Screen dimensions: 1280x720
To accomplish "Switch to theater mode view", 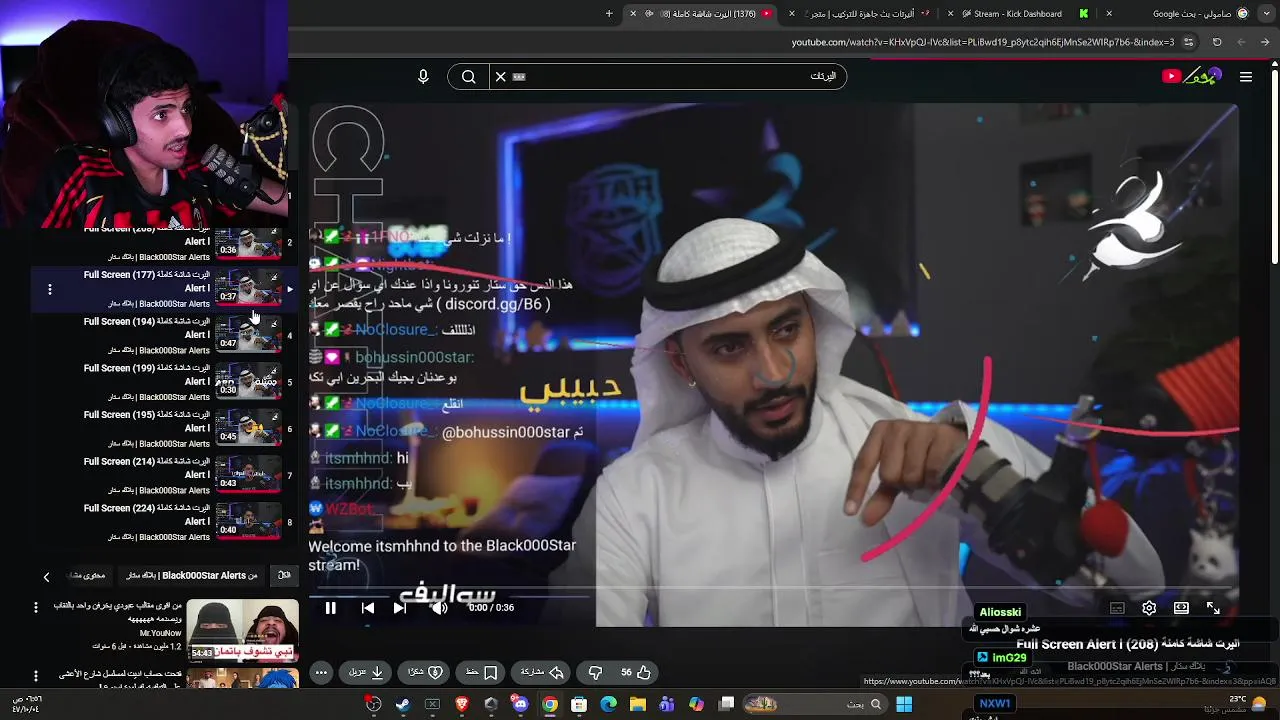I will pyautogui.click(x=1181, y=608).
